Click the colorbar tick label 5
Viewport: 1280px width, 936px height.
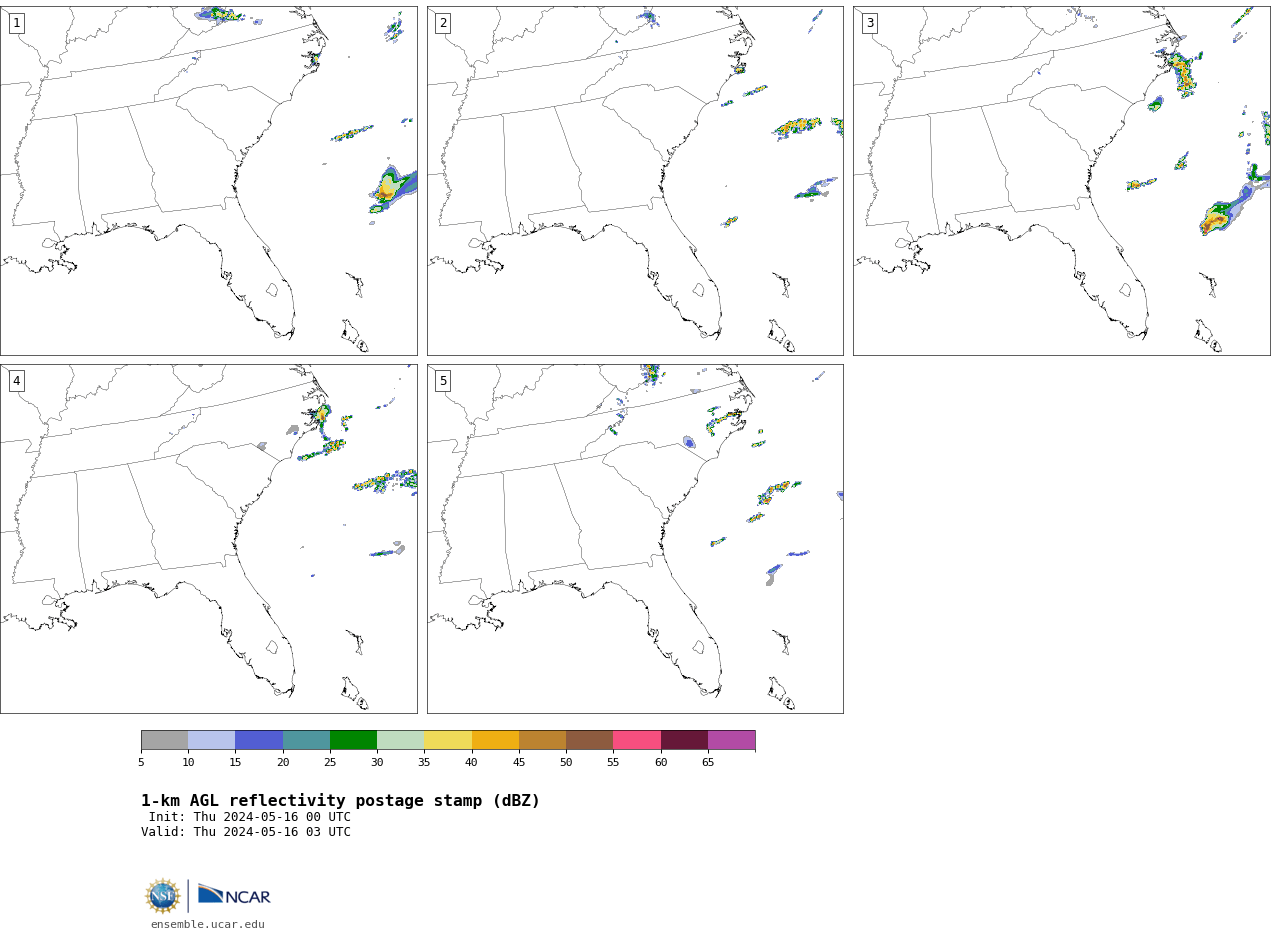[x=141, y=763]
